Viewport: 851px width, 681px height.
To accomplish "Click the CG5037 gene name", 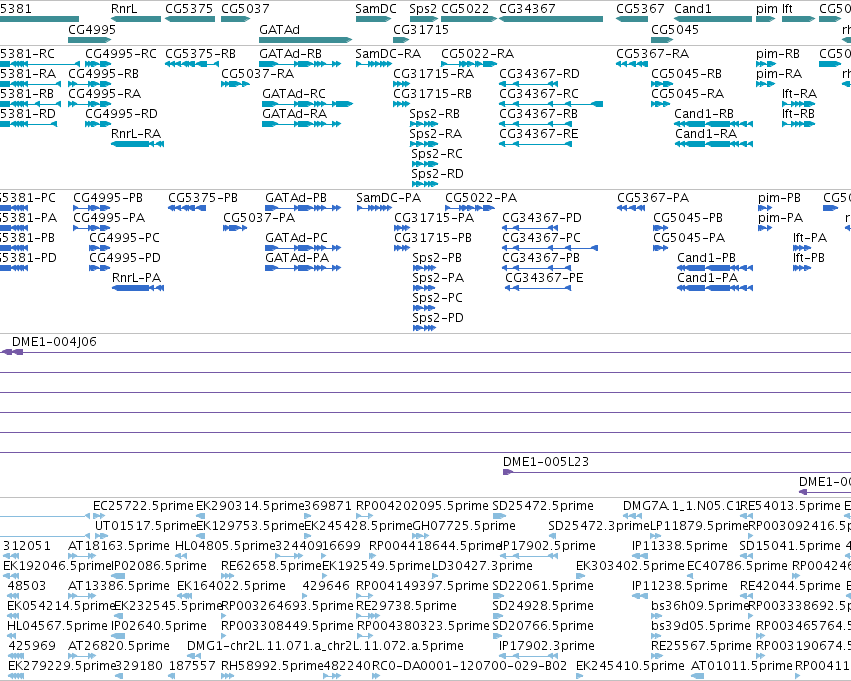I will click(245, 9).
